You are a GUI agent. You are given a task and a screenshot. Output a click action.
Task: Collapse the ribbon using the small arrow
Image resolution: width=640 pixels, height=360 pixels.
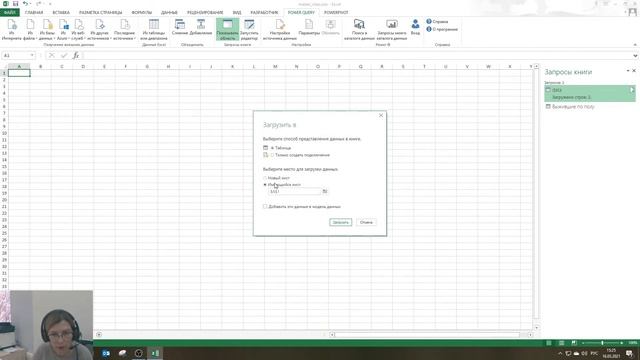pyautogui.click(x=635, y=44)
